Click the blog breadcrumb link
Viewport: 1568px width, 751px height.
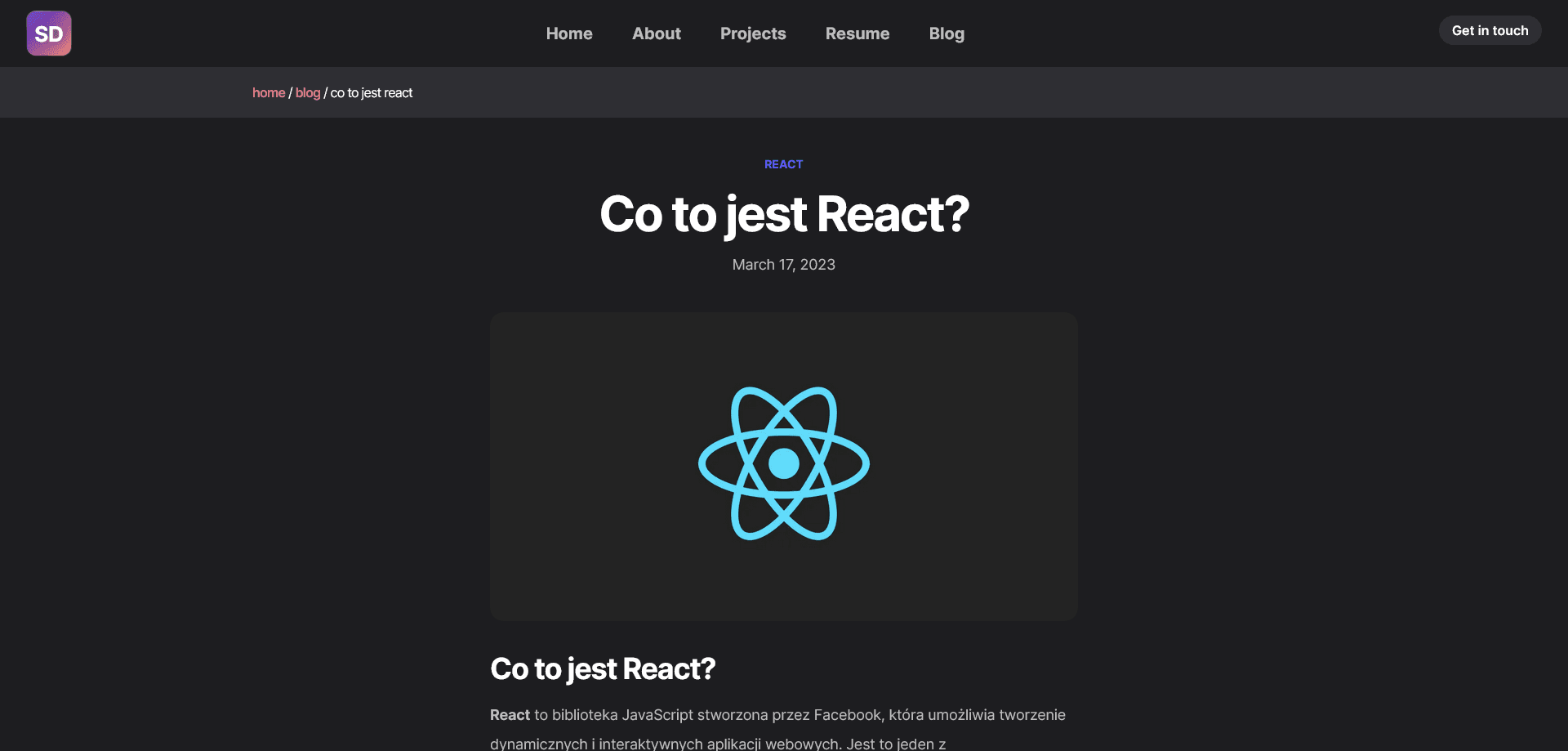click(x=307, y=93)
